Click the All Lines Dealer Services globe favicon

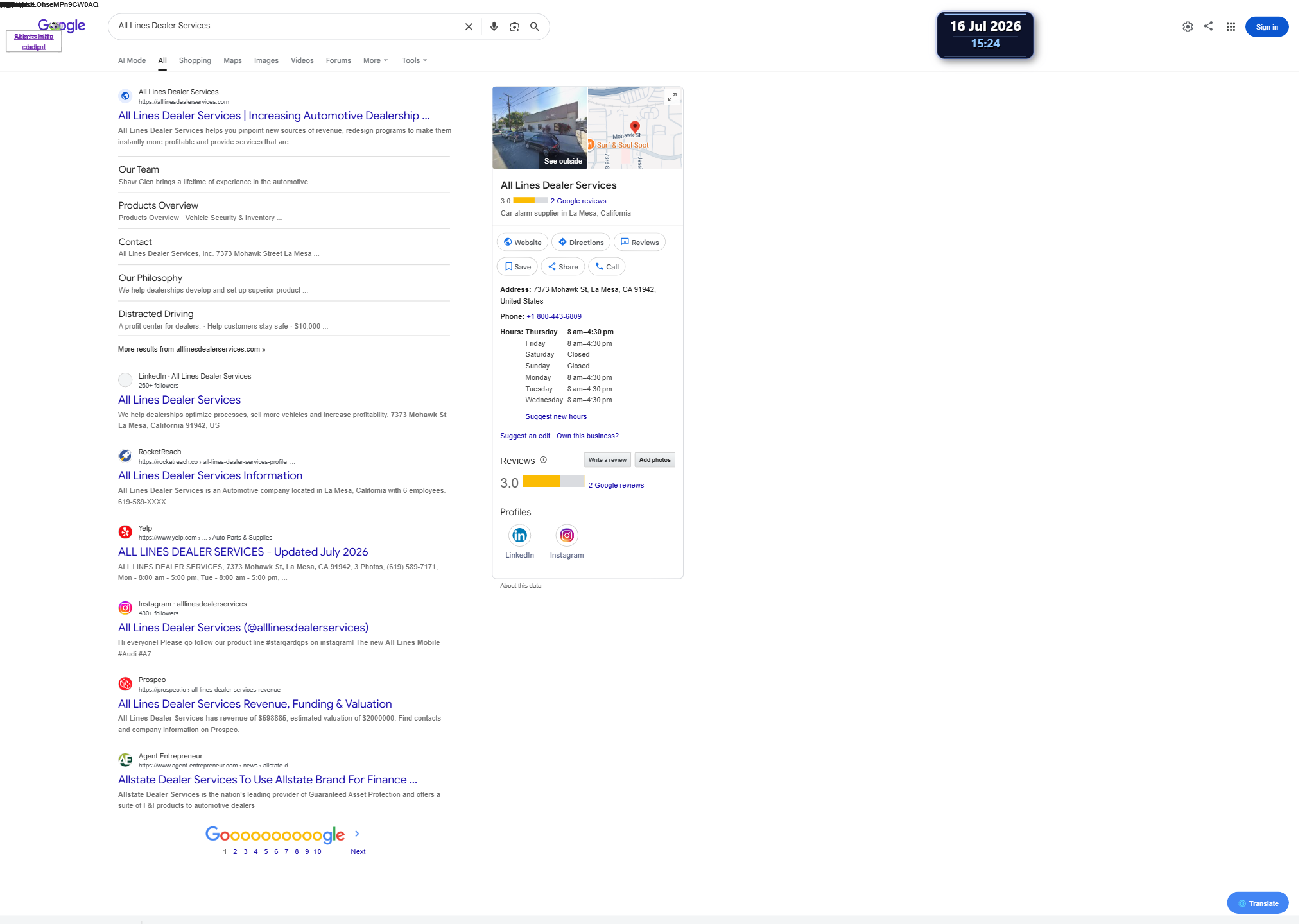coord(125,96)
